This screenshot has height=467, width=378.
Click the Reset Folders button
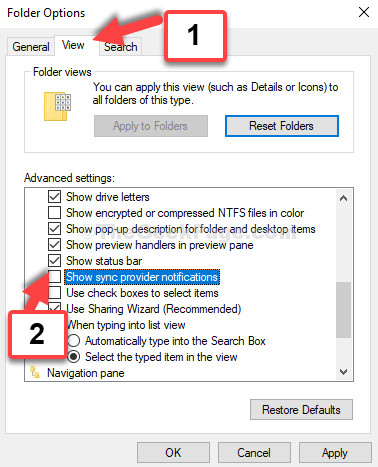coord(282,126)
